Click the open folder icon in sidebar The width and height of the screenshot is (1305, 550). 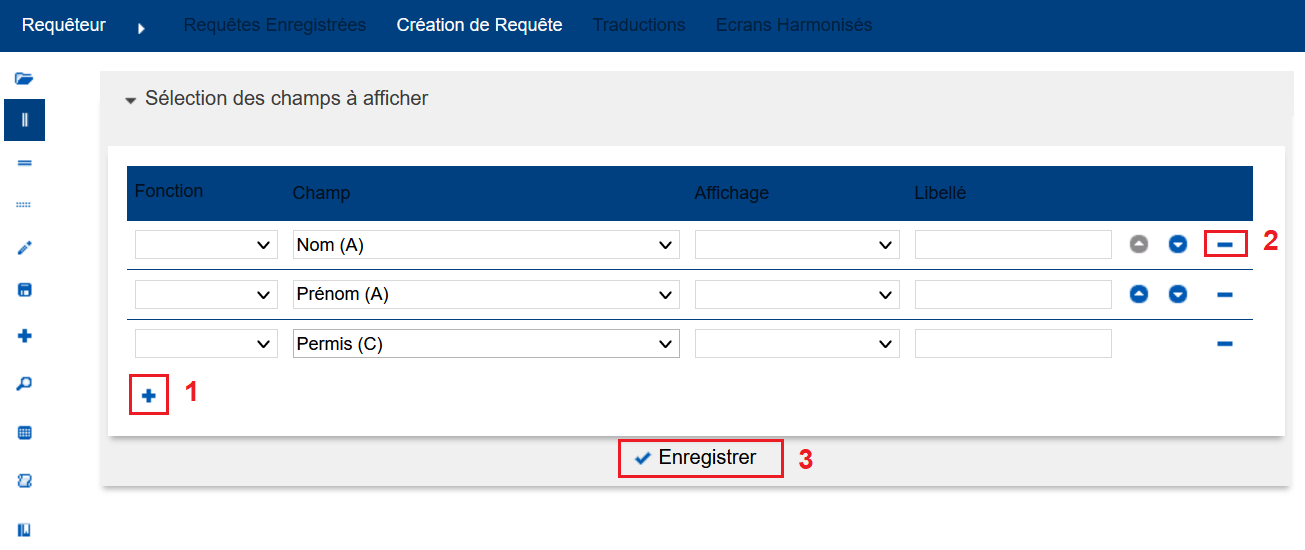point(25,78)
